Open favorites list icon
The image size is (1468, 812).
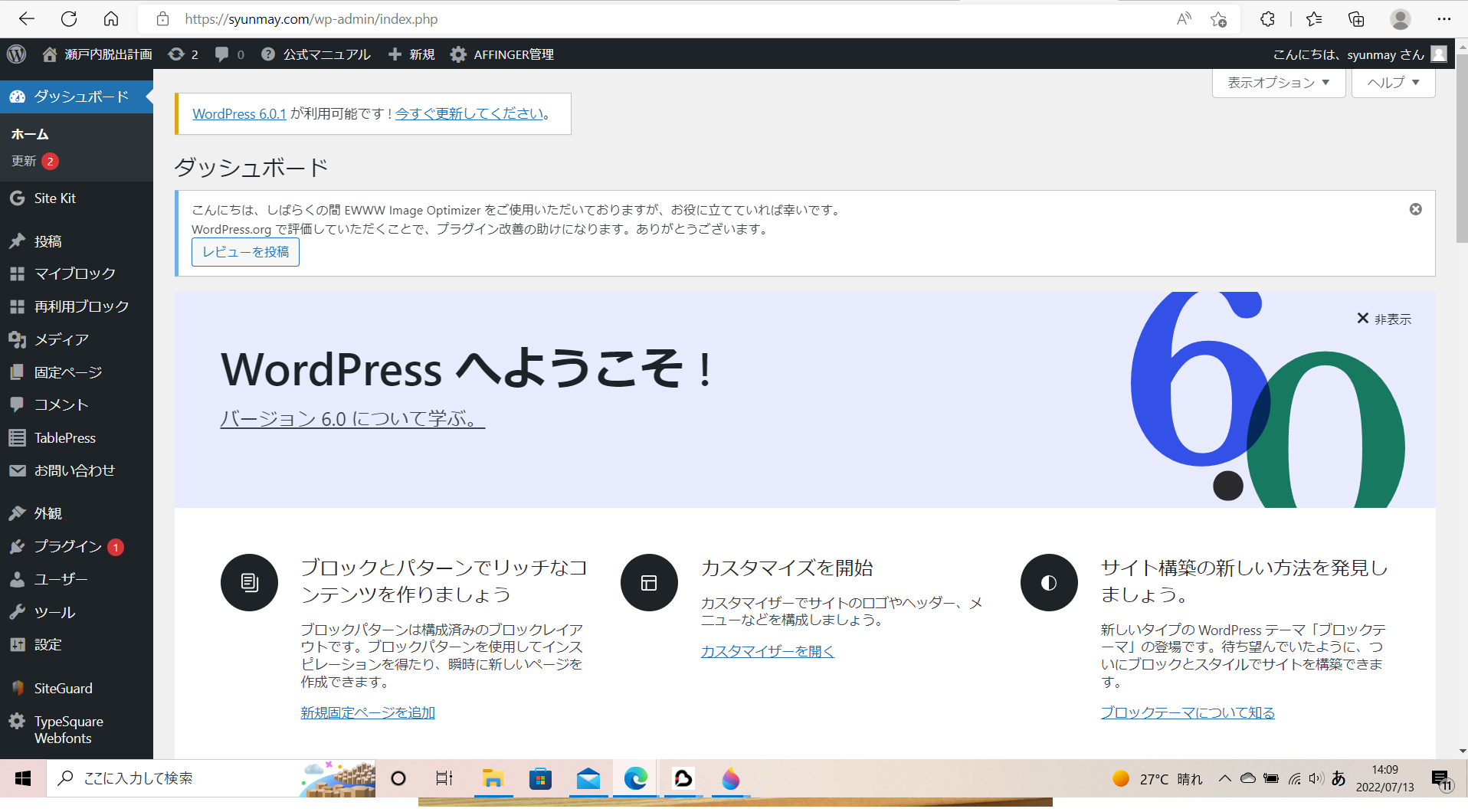point(1314,19)
